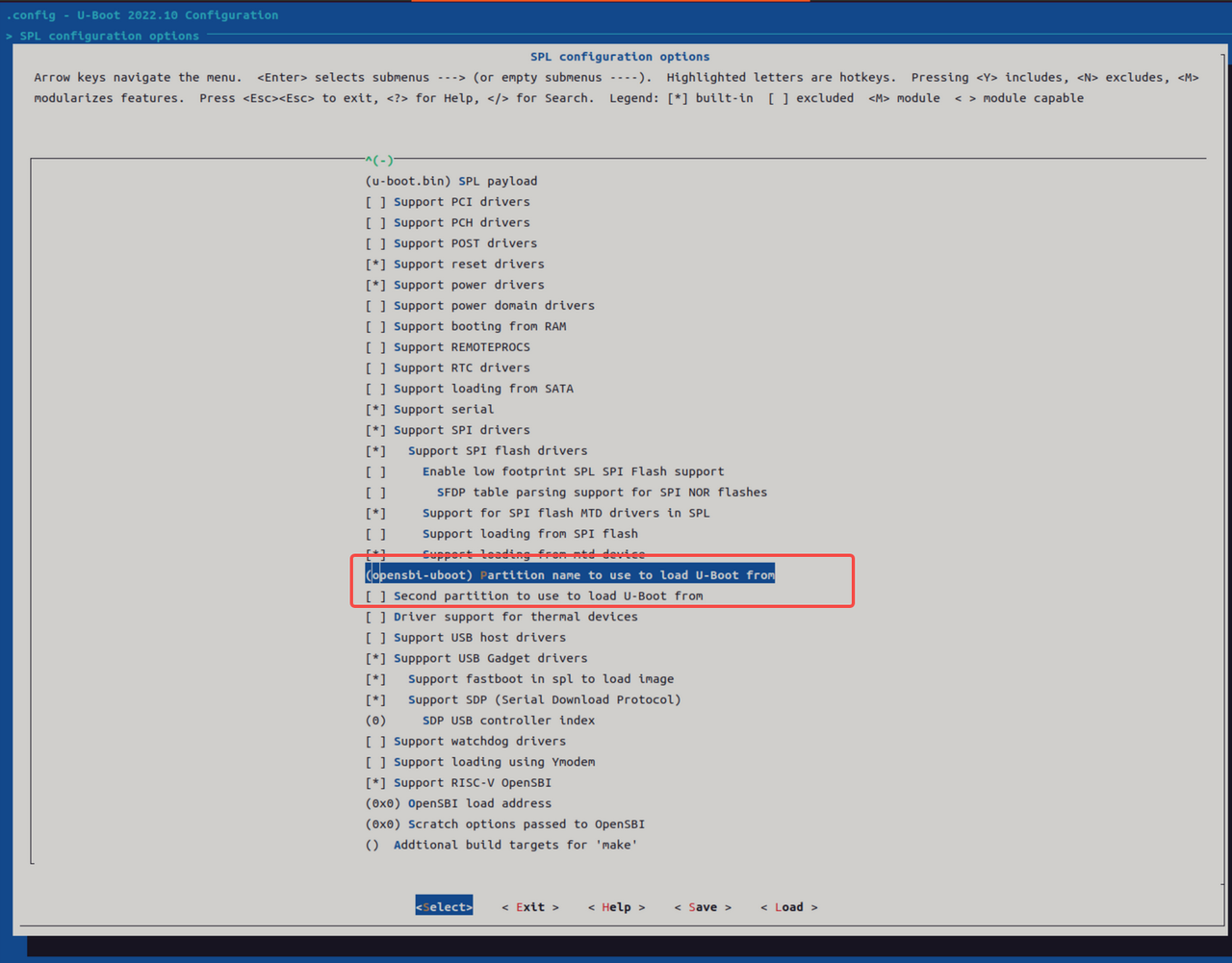The width and height of the screenshot is (1232, 963).
Task: Toggle Support loading using Ymodem
Action: click(376, 763)
